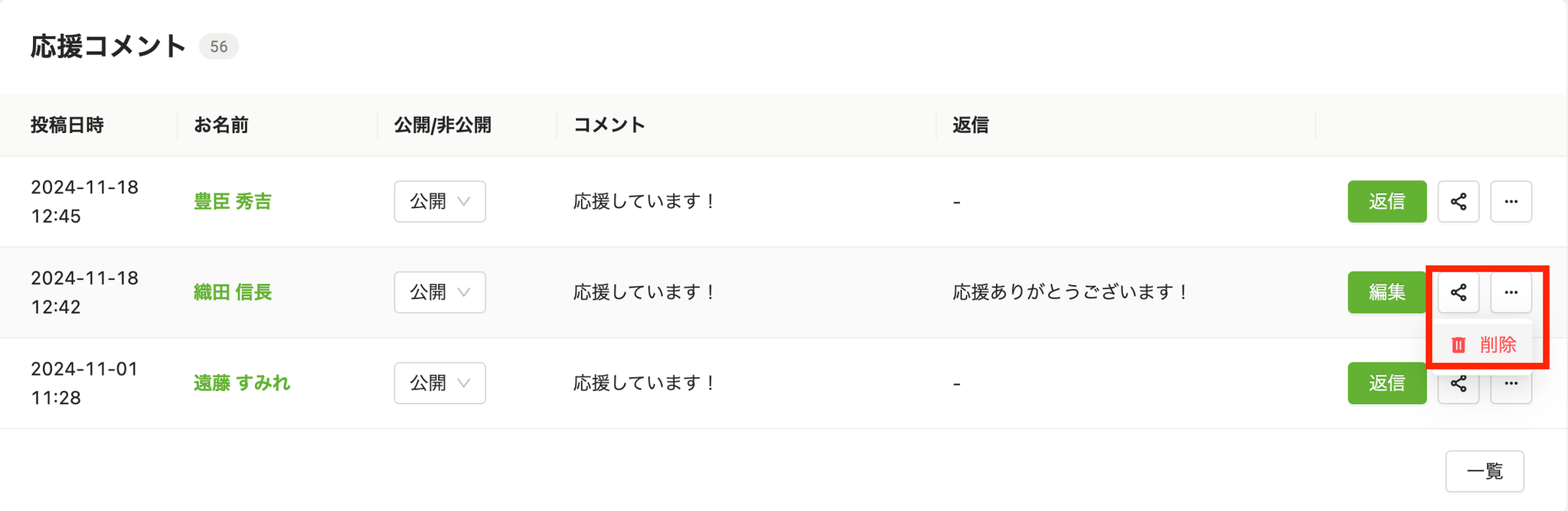The height and width of the screenshot is (511, 1568).
Task: Expand 公開 dropdown for 織田 信長
Action: coord(439,292)
